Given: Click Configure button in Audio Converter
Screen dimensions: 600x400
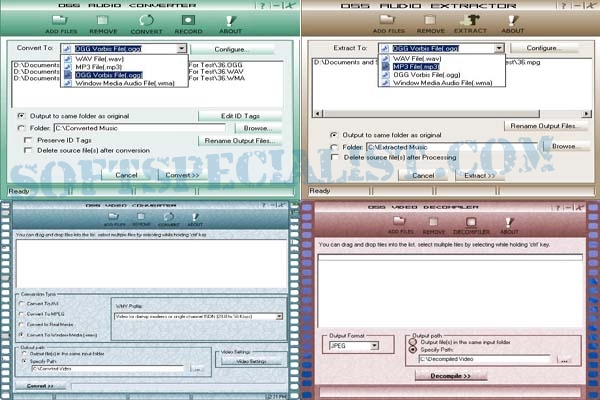Looking at the screenshot, I should coord(232,49).
